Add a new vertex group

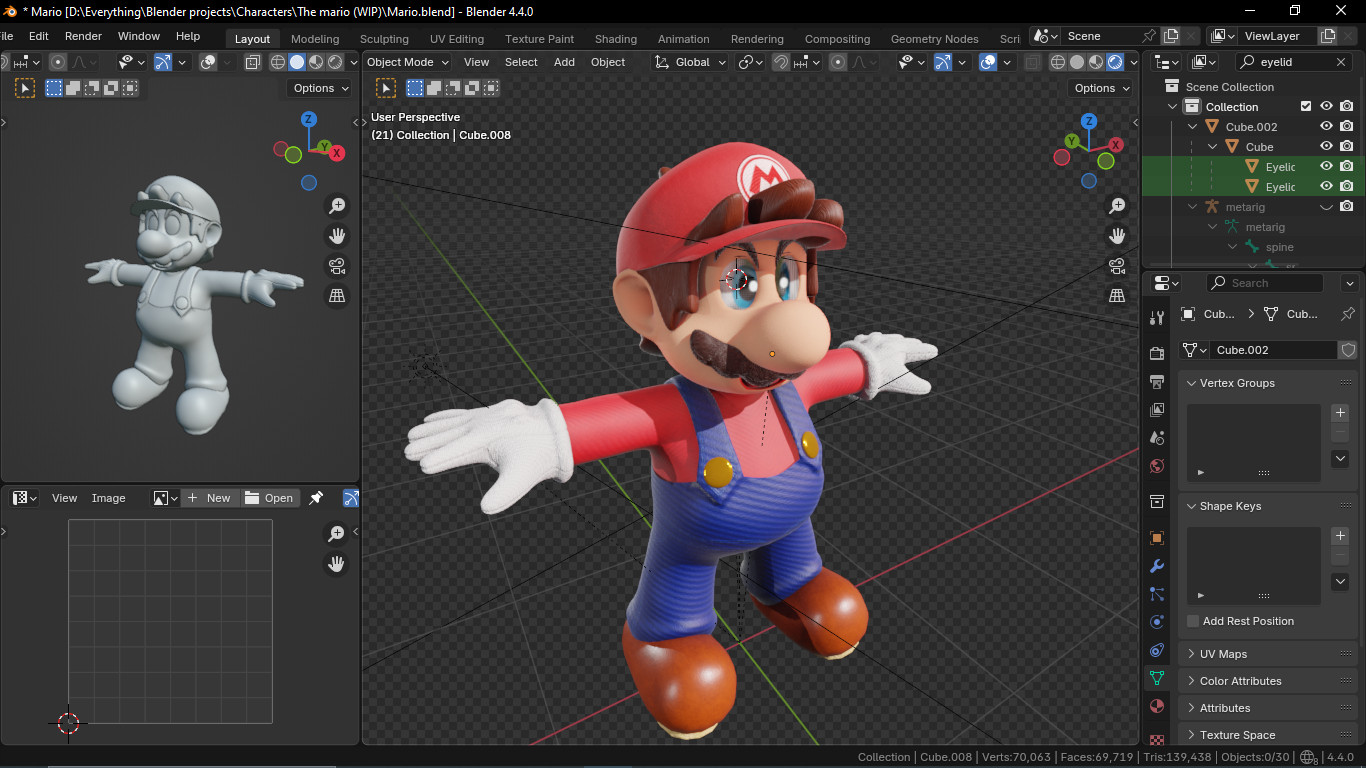[1341, 413]
